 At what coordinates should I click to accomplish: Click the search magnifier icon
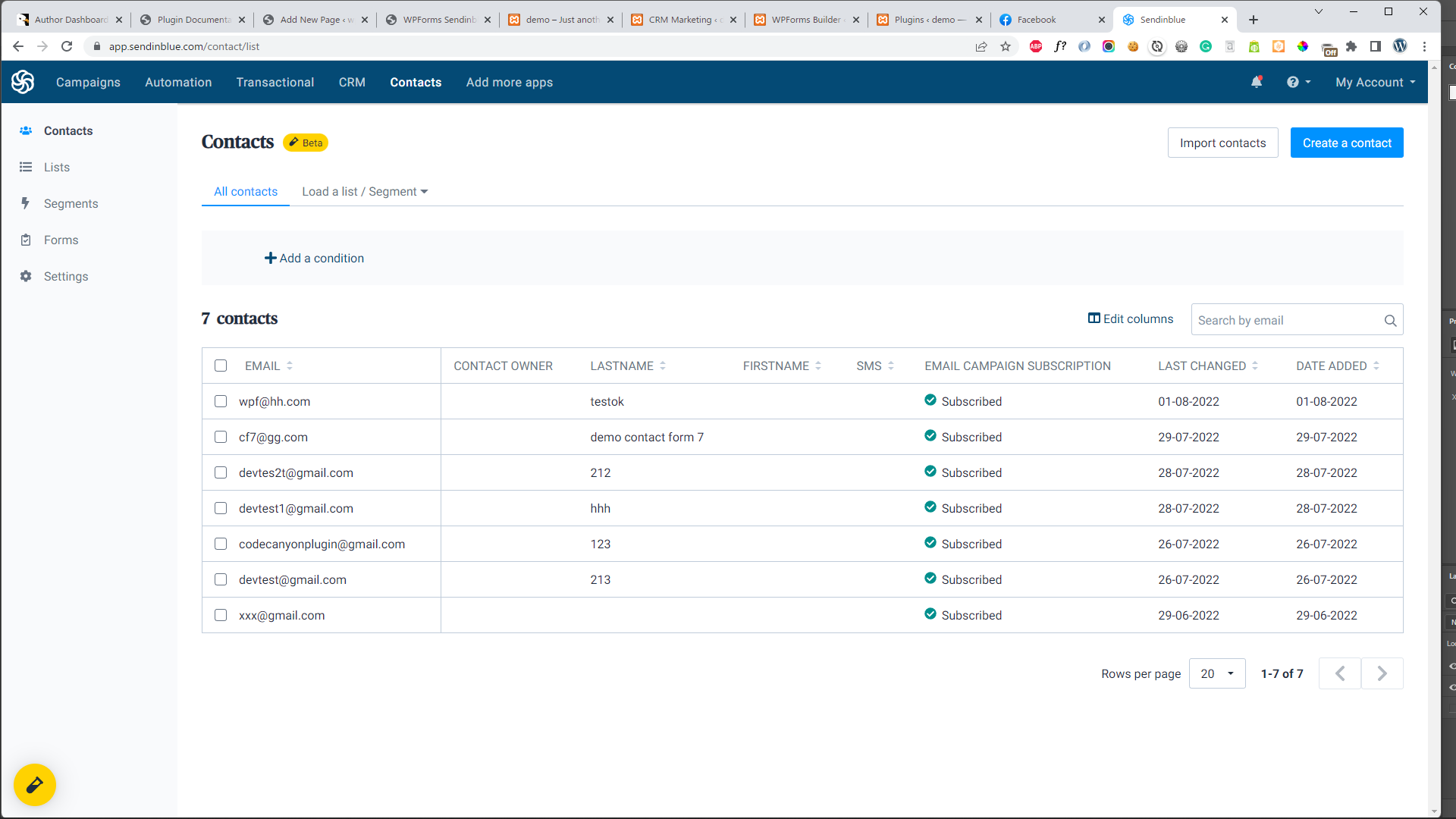1390,321
